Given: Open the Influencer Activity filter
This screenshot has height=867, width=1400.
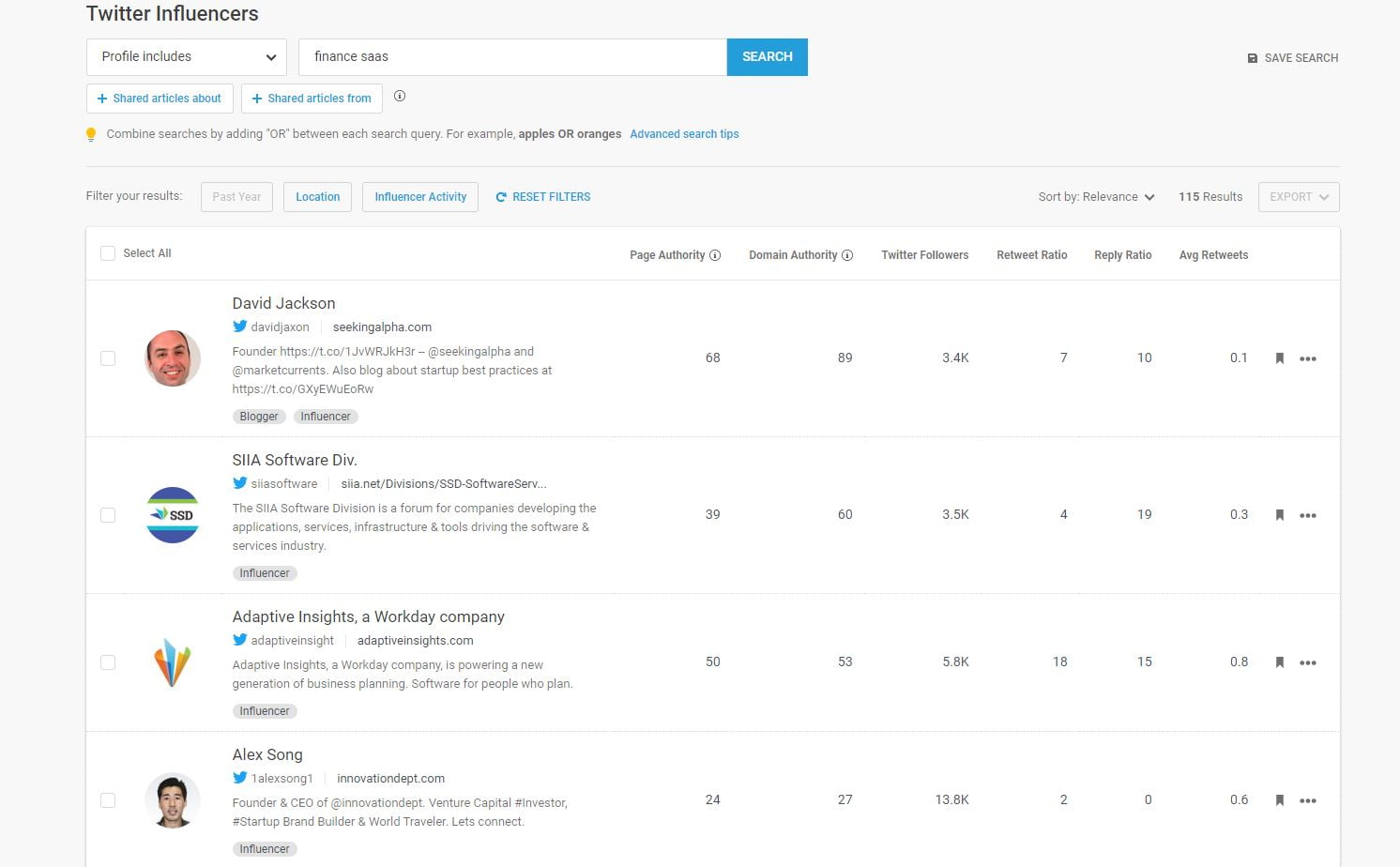Looking at the screenshot, I should (x=420, y=197).
